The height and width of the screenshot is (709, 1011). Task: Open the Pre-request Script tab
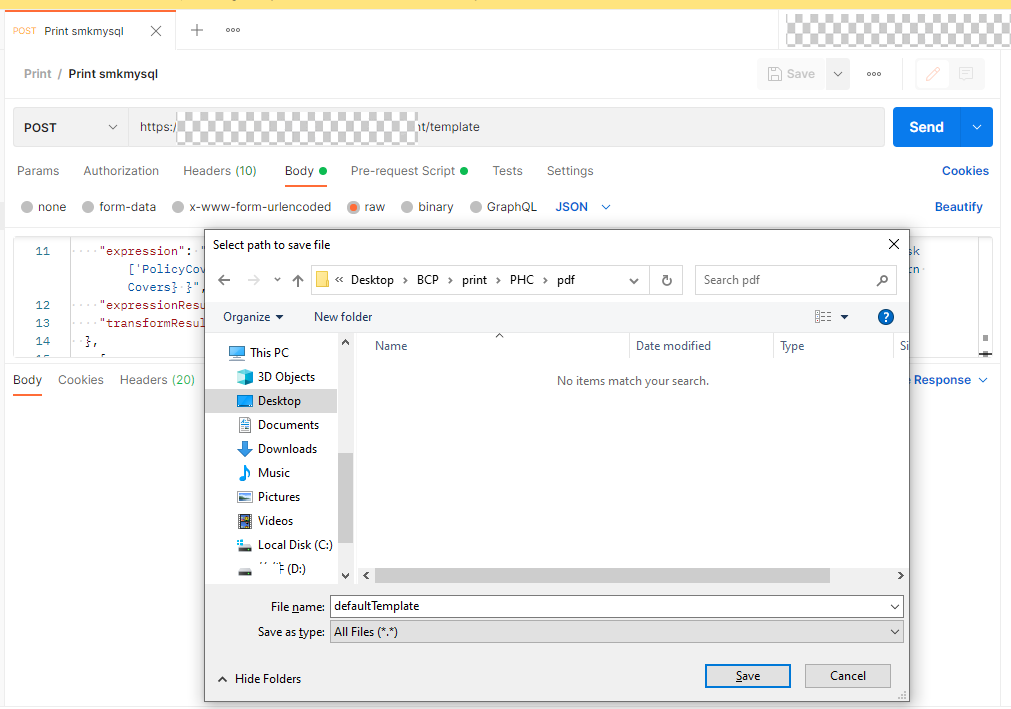click(x=402, y=171)
